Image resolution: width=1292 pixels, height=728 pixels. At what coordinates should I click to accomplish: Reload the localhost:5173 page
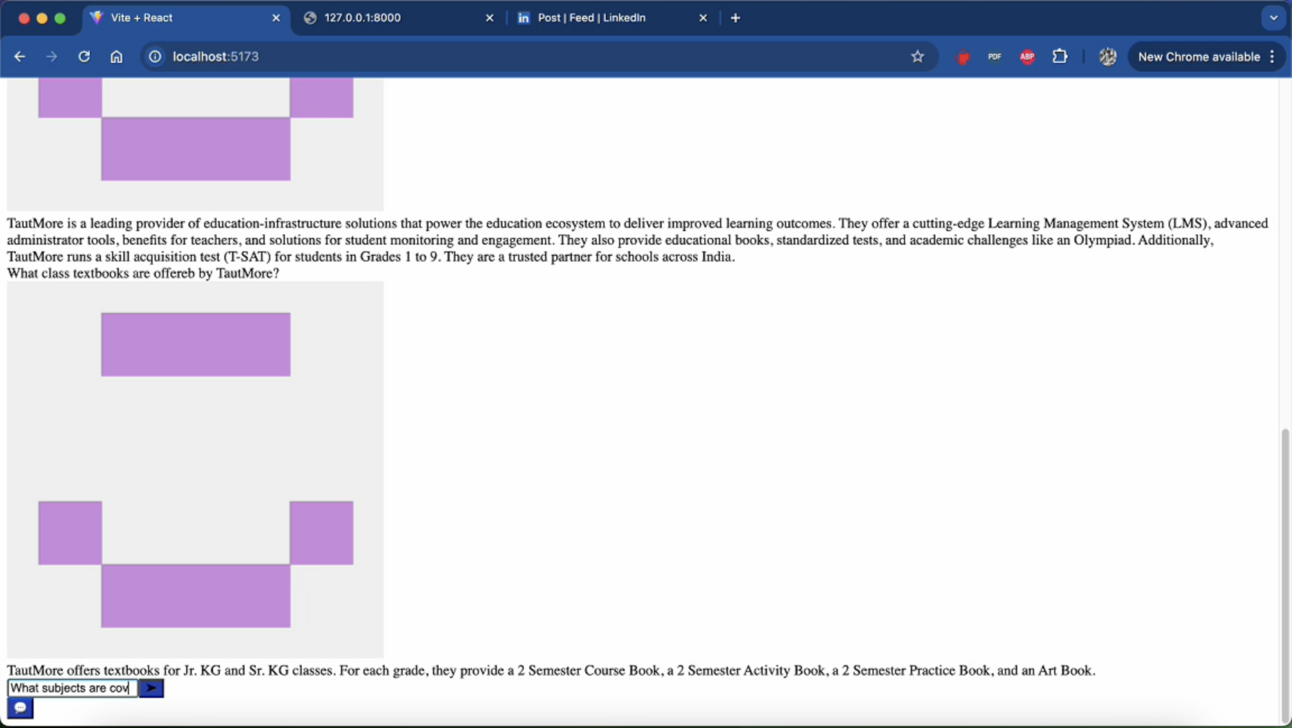tap(84, 57)
